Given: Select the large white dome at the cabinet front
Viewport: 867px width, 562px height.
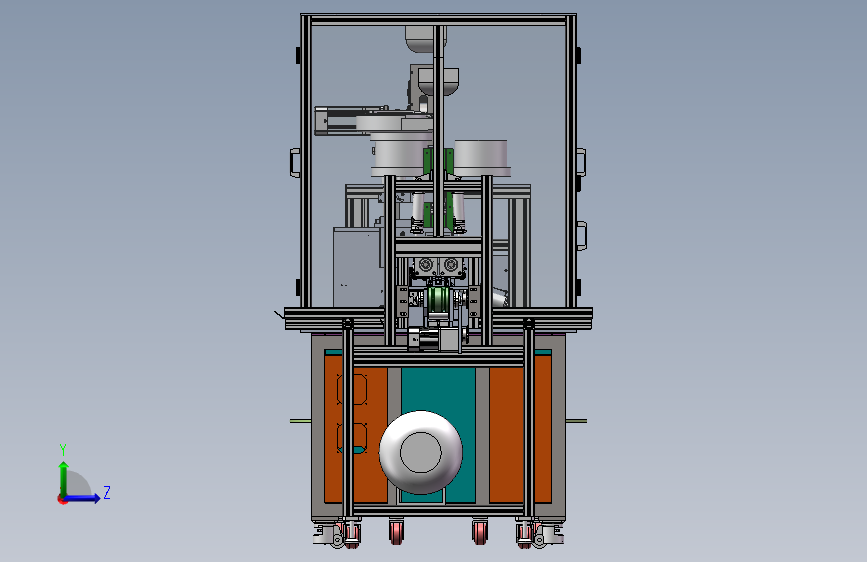Looking at the screenshot, I should pos(421,452).
